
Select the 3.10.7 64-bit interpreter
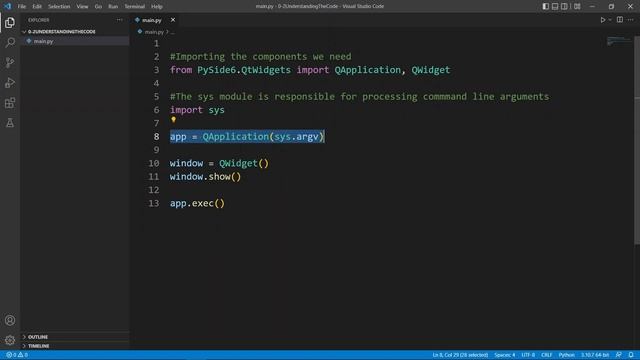[595, 355]
